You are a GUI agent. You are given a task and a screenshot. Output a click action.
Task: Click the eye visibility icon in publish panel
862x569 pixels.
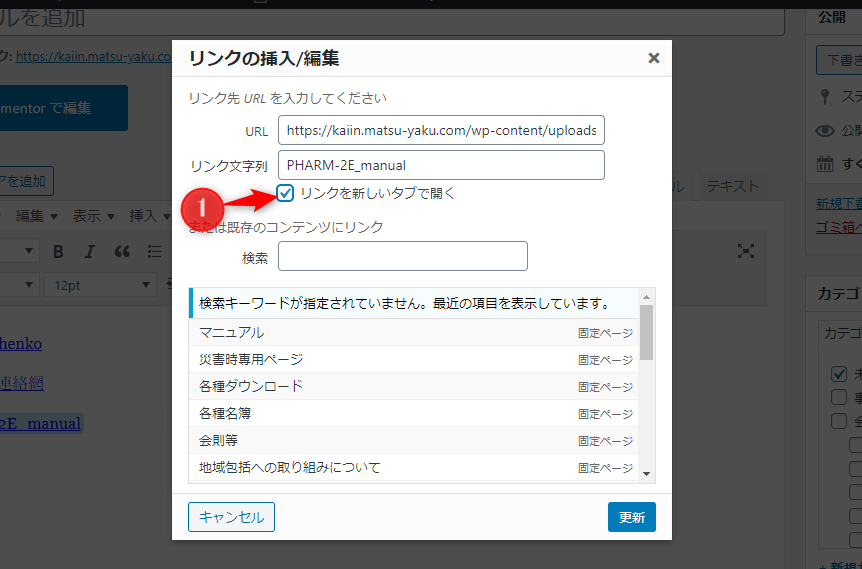point(825,131)
